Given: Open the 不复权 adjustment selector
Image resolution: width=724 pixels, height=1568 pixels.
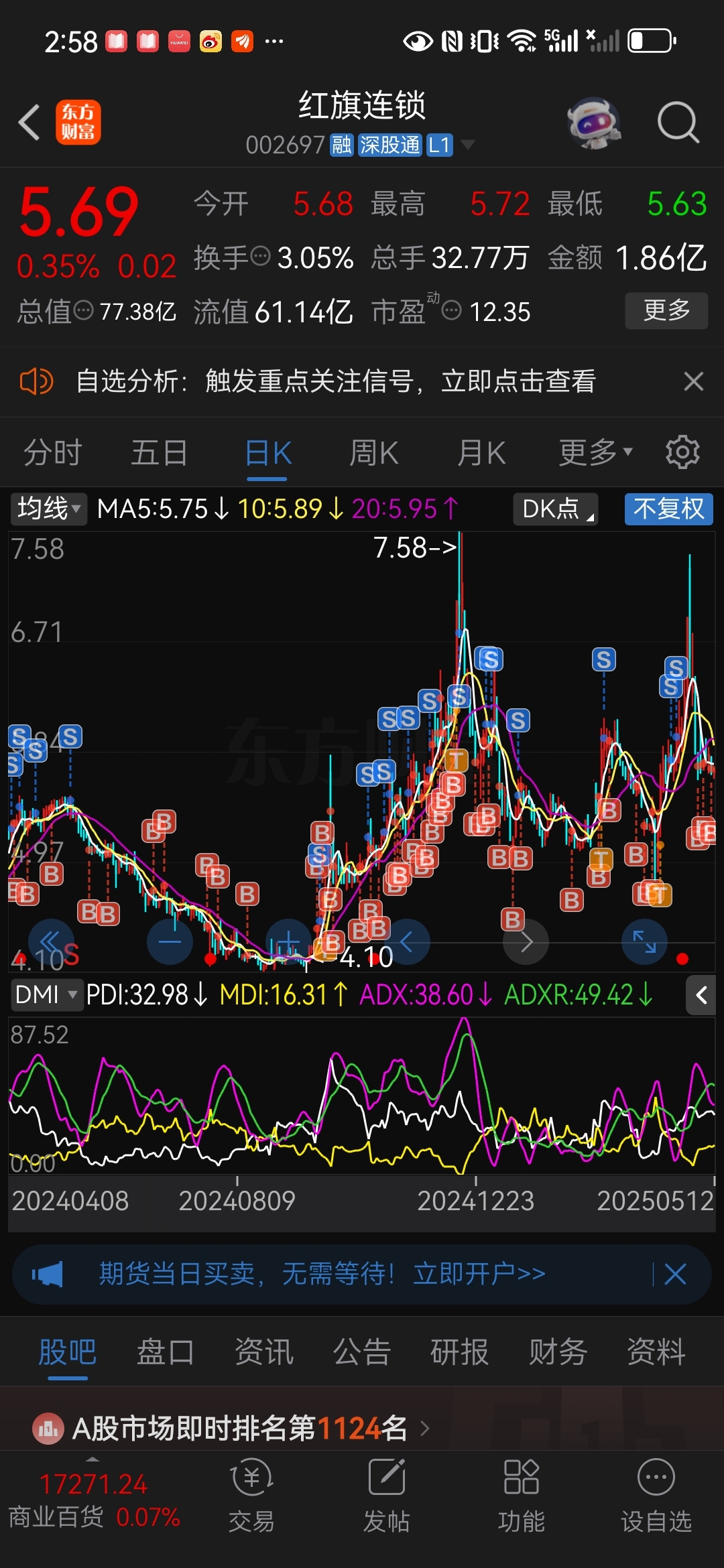Looking at the screenshot, I should (x=668, y=509).
